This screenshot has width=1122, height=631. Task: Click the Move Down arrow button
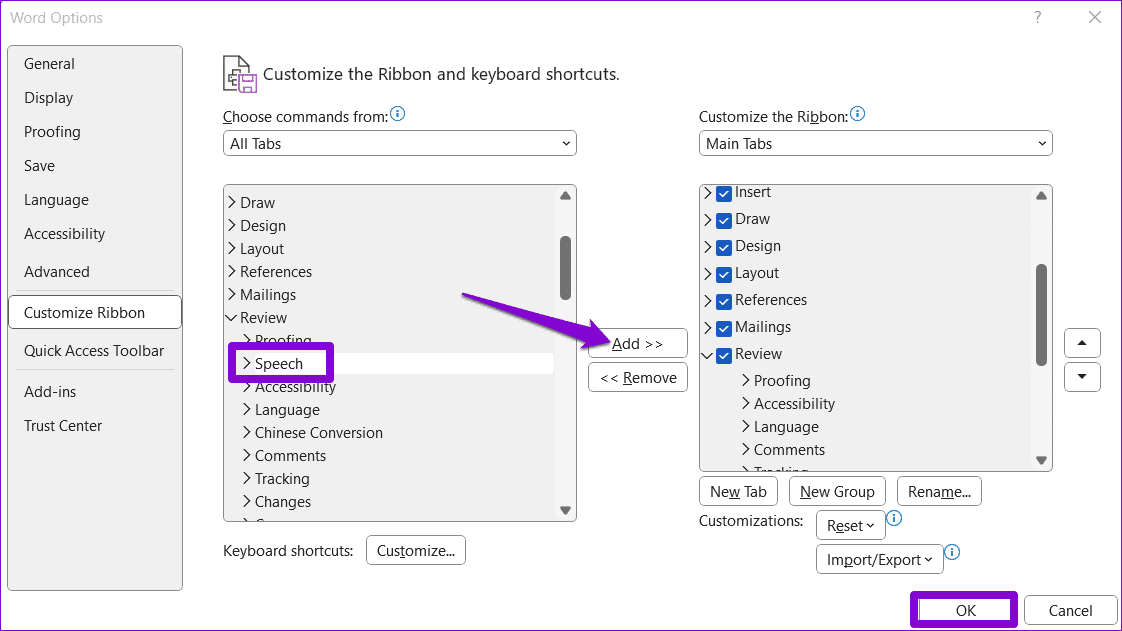(x=1082, y=377)
